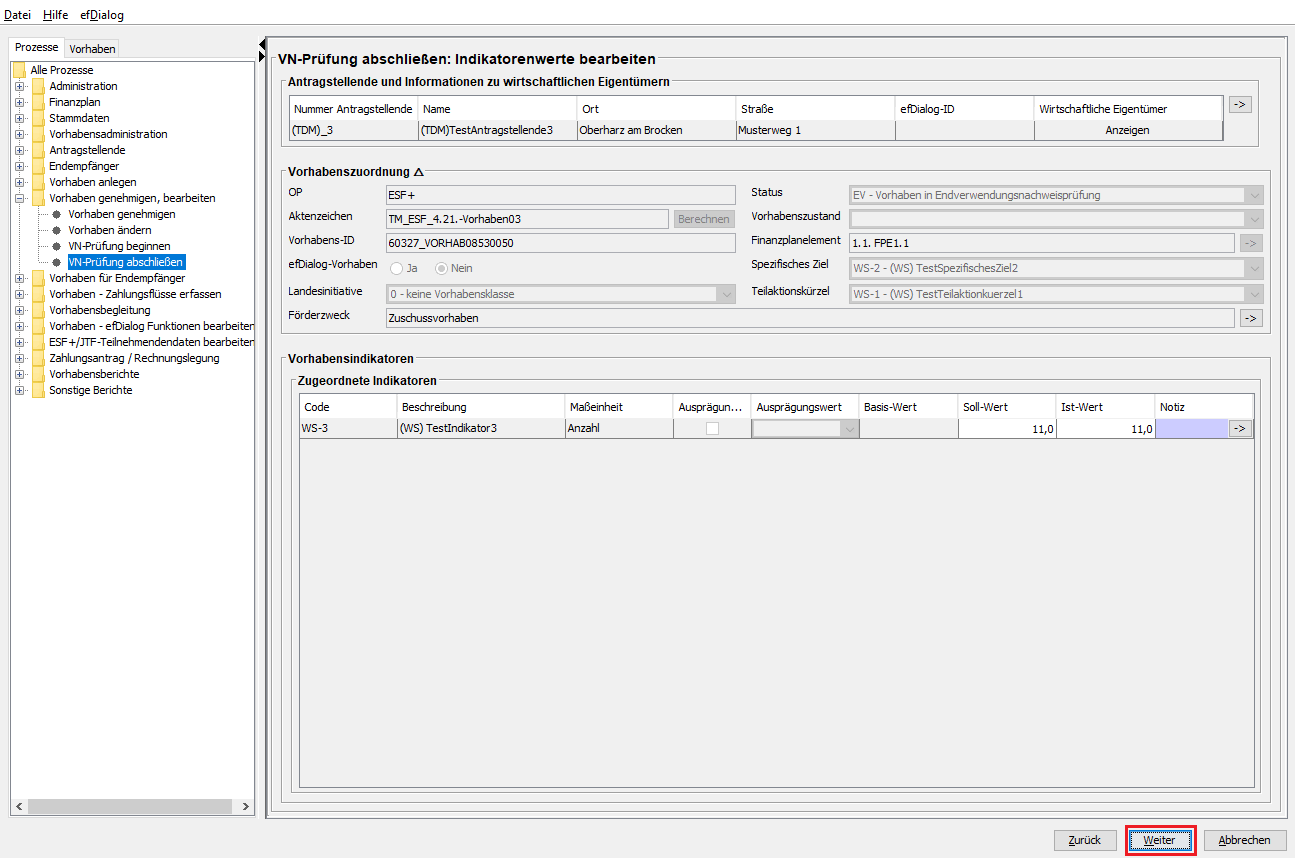Expand the Vorhaben anlegen node
The image size is (1295, 858).
[x=19, y=182]
